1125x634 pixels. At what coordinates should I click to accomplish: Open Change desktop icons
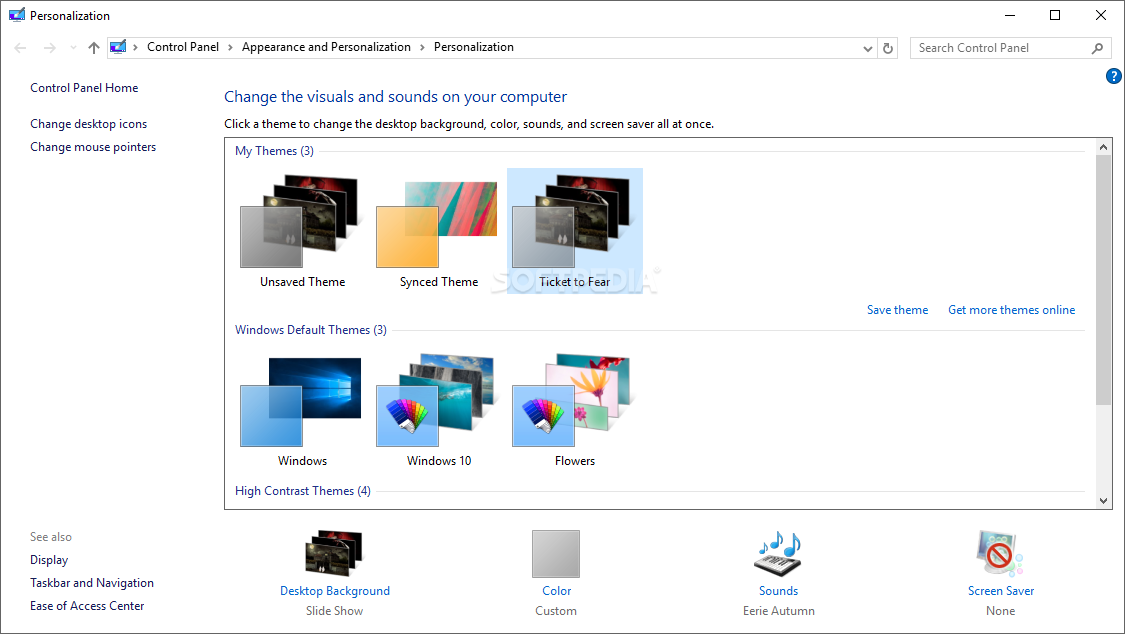[x=88, y=124]
